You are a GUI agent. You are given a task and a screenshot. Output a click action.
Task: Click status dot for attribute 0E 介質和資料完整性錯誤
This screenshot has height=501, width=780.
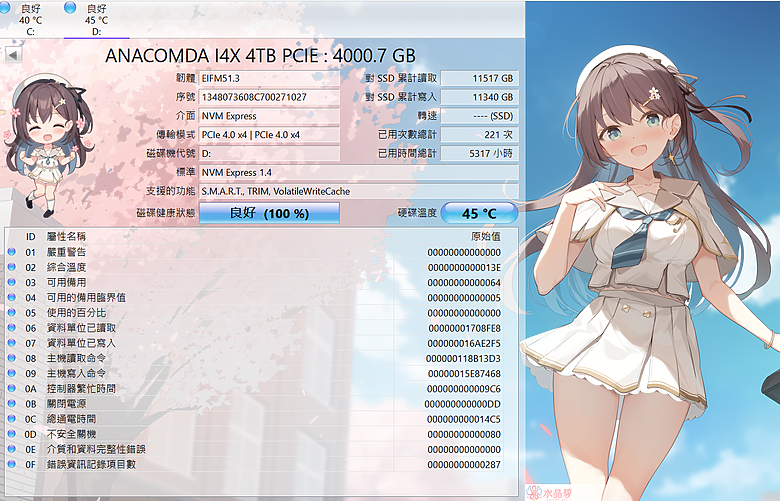click(x=11, y=449)
